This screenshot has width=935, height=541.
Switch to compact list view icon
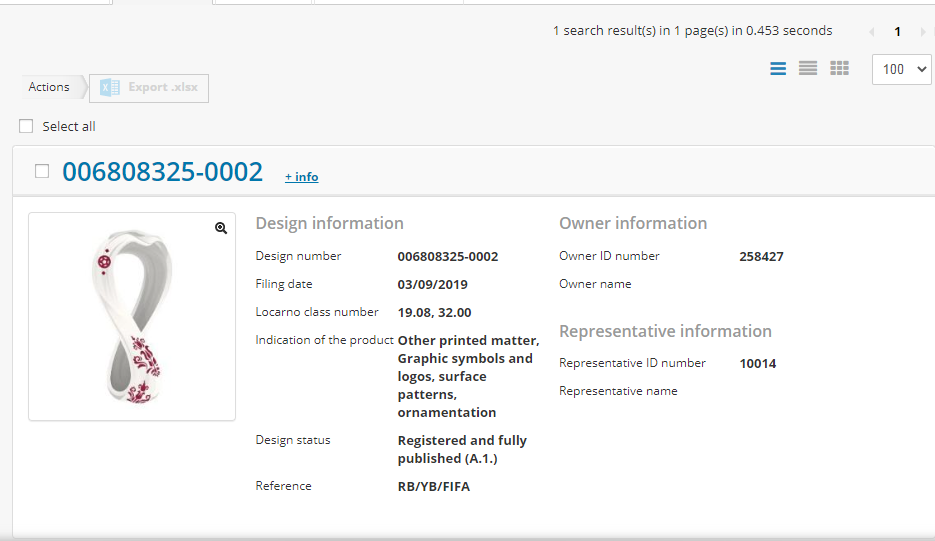(808, 69)
